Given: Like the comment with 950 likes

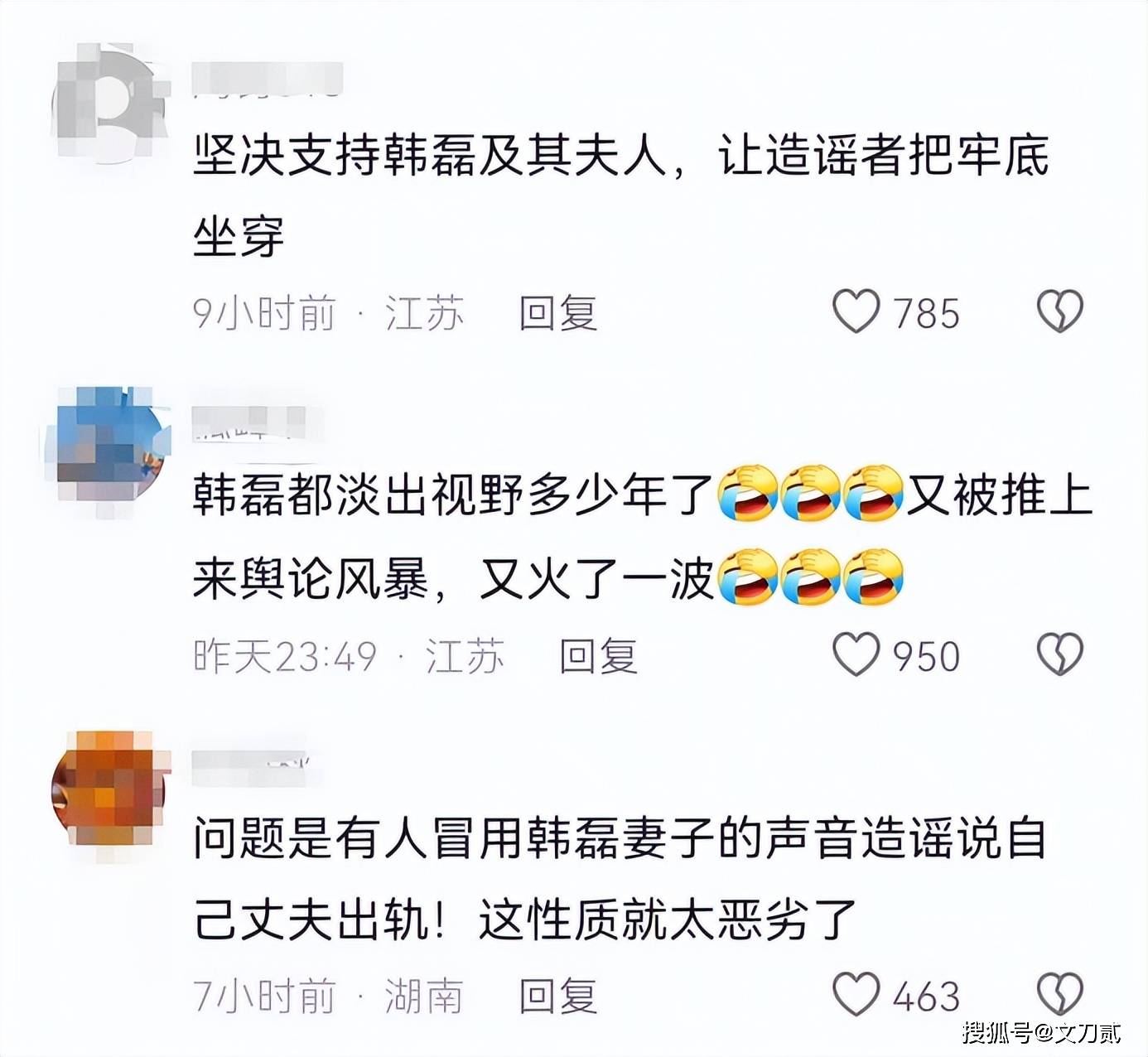Looking at the screenshot, I should 856,654.
